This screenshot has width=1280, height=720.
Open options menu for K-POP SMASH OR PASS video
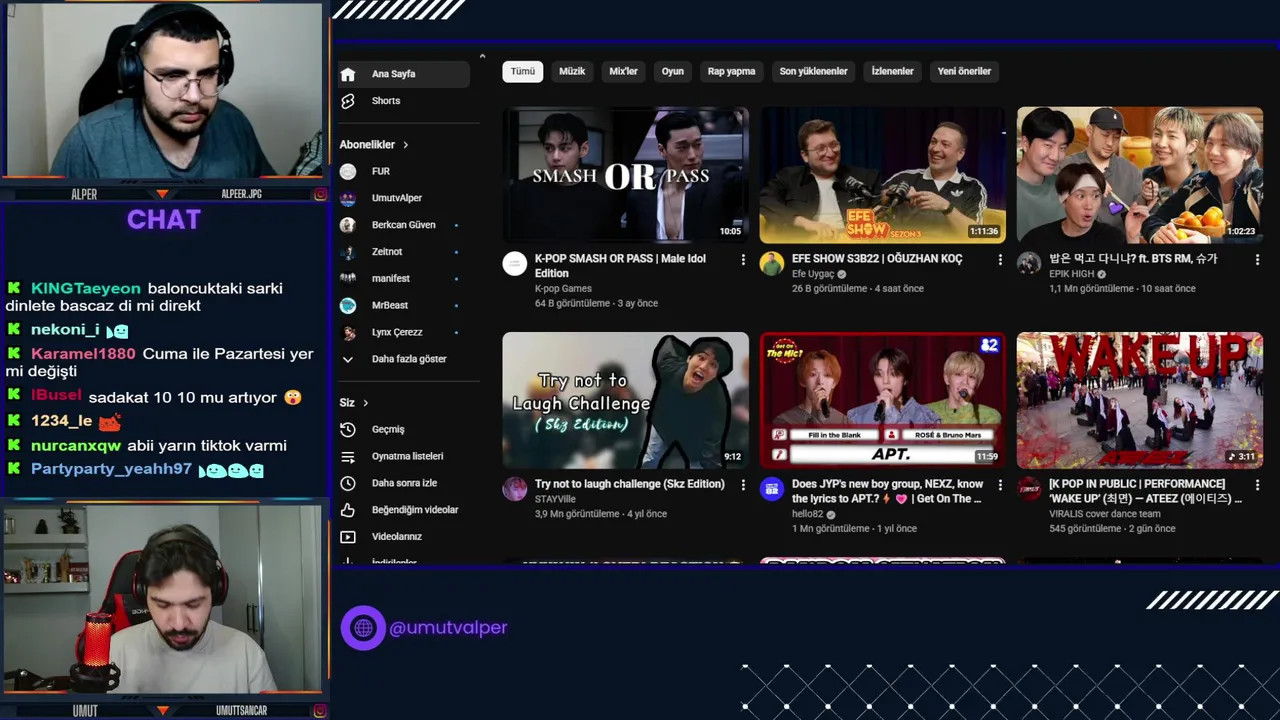pyautogui.click(x=742, y=260)
